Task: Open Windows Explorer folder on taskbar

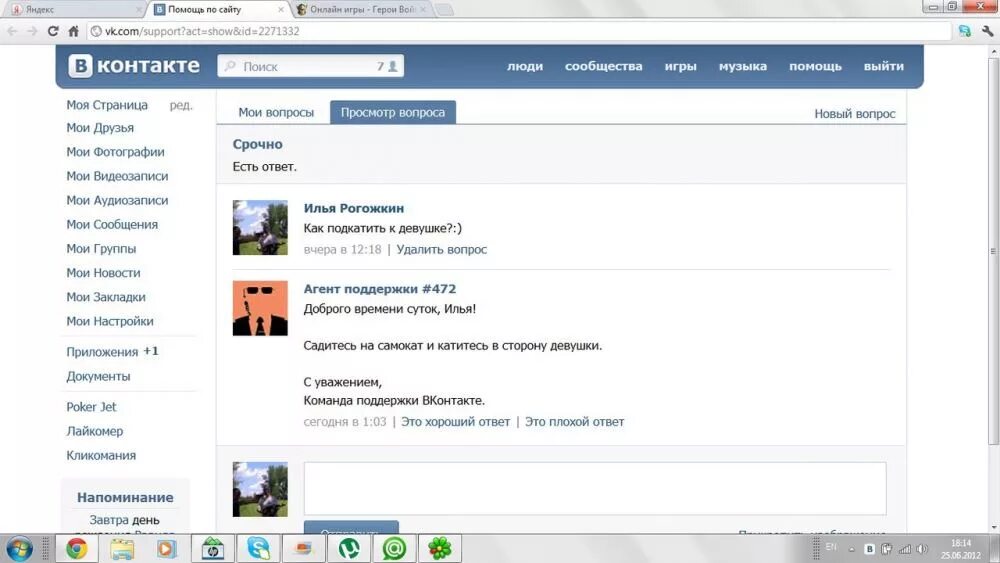Action: pos(122,548)
